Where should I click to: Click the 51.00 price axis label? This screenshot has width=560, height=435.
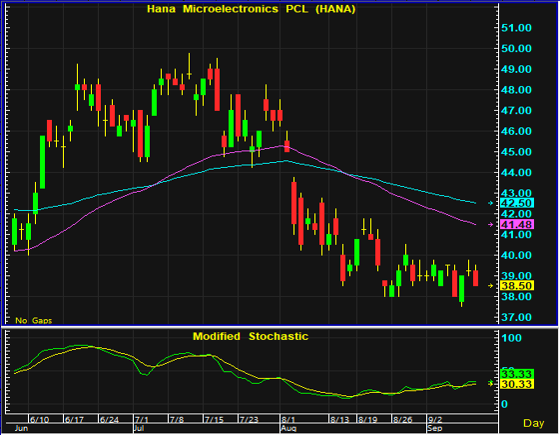516,28
